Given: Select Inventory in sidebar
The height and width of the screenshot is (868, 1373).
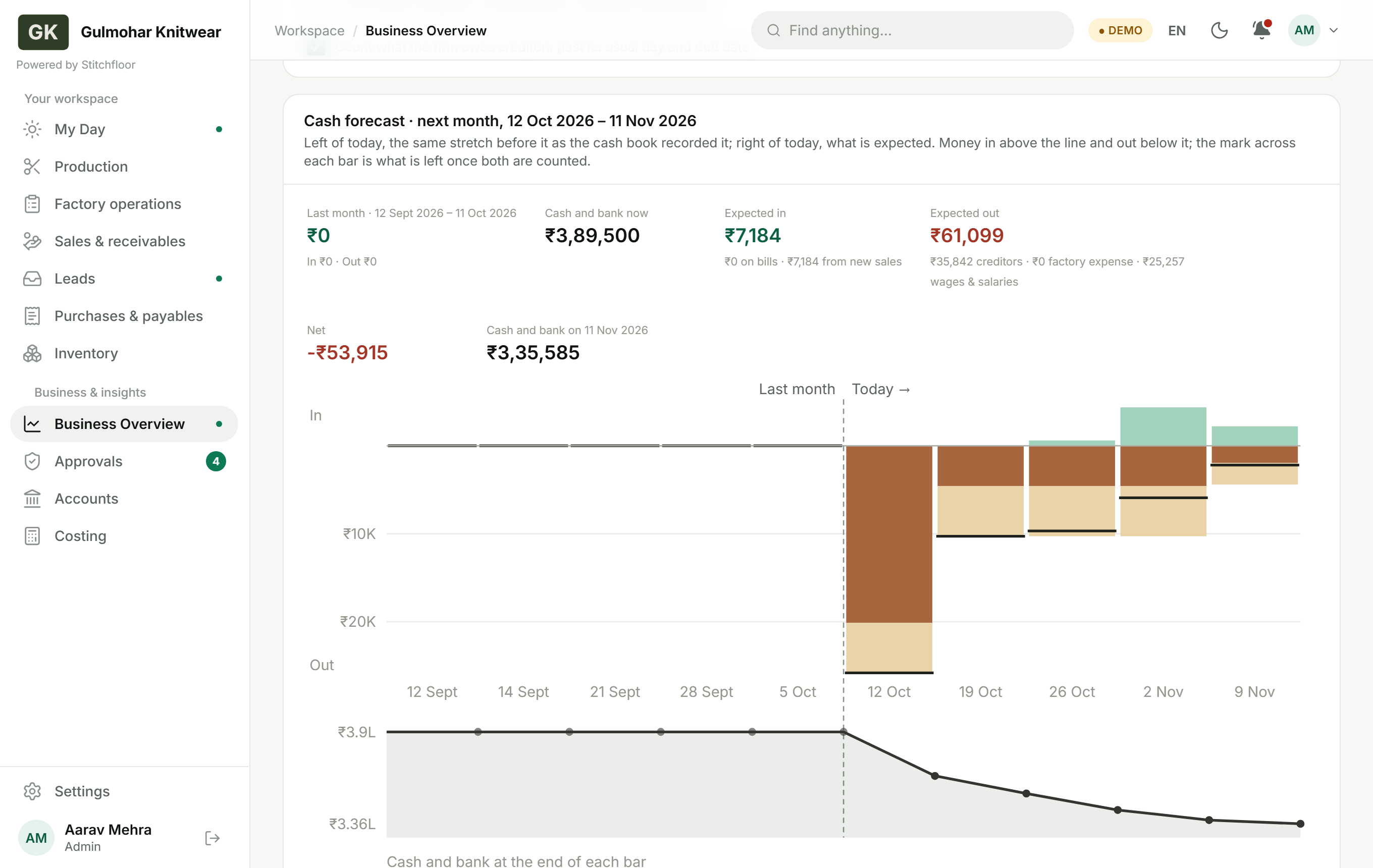Looking at the screenshot, I should [124, 353].
